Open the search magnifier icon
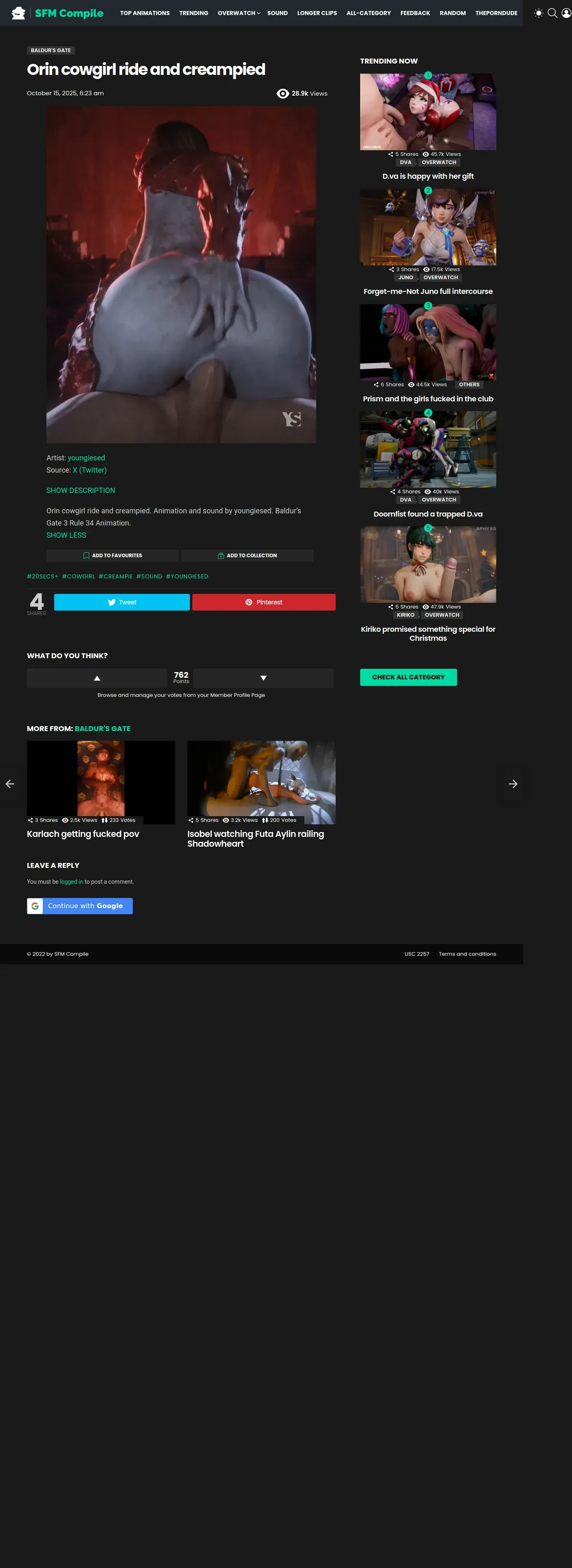 (552, 13)
